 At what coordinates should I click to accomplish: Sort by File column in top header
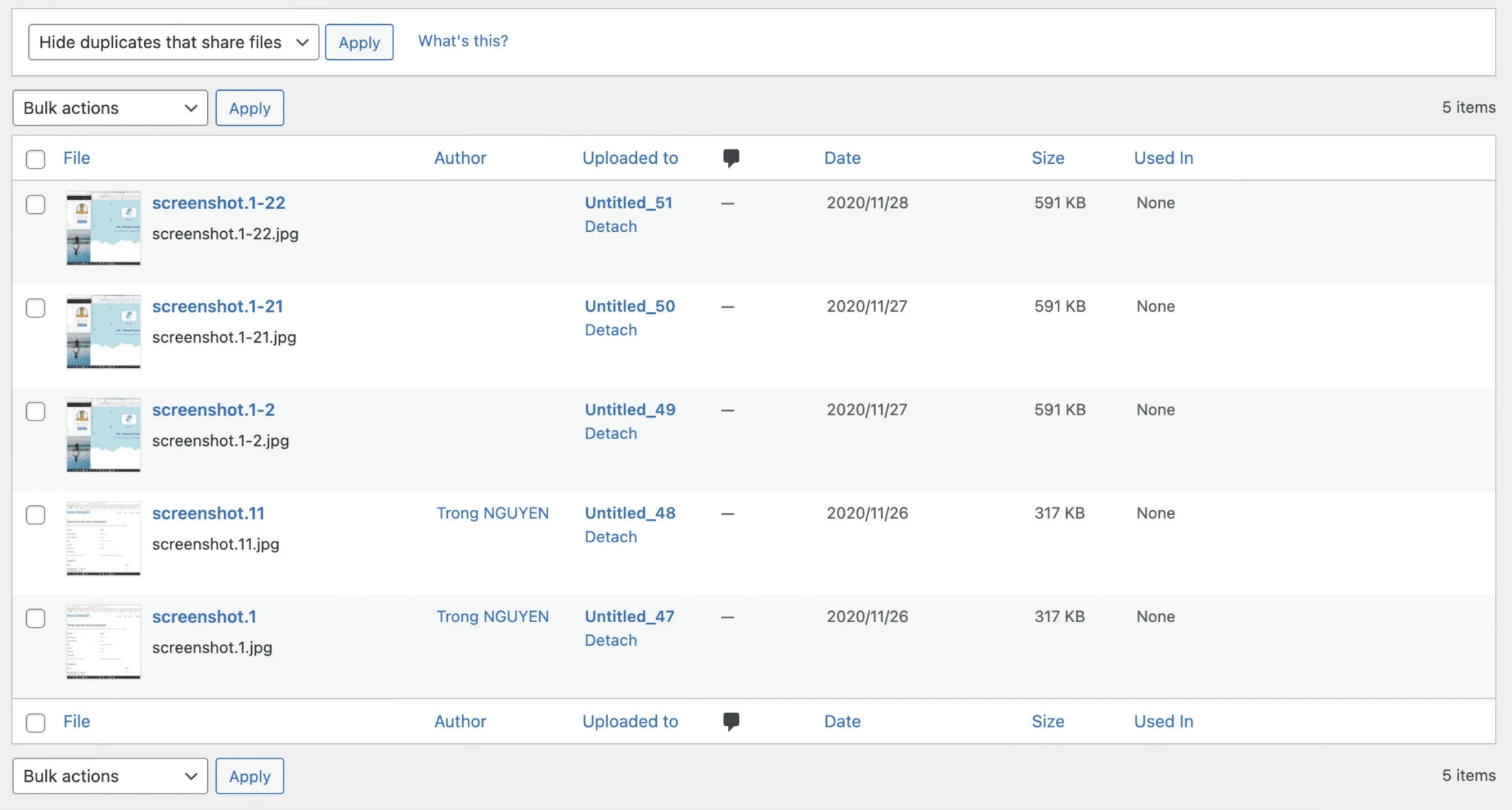[76, 158]
